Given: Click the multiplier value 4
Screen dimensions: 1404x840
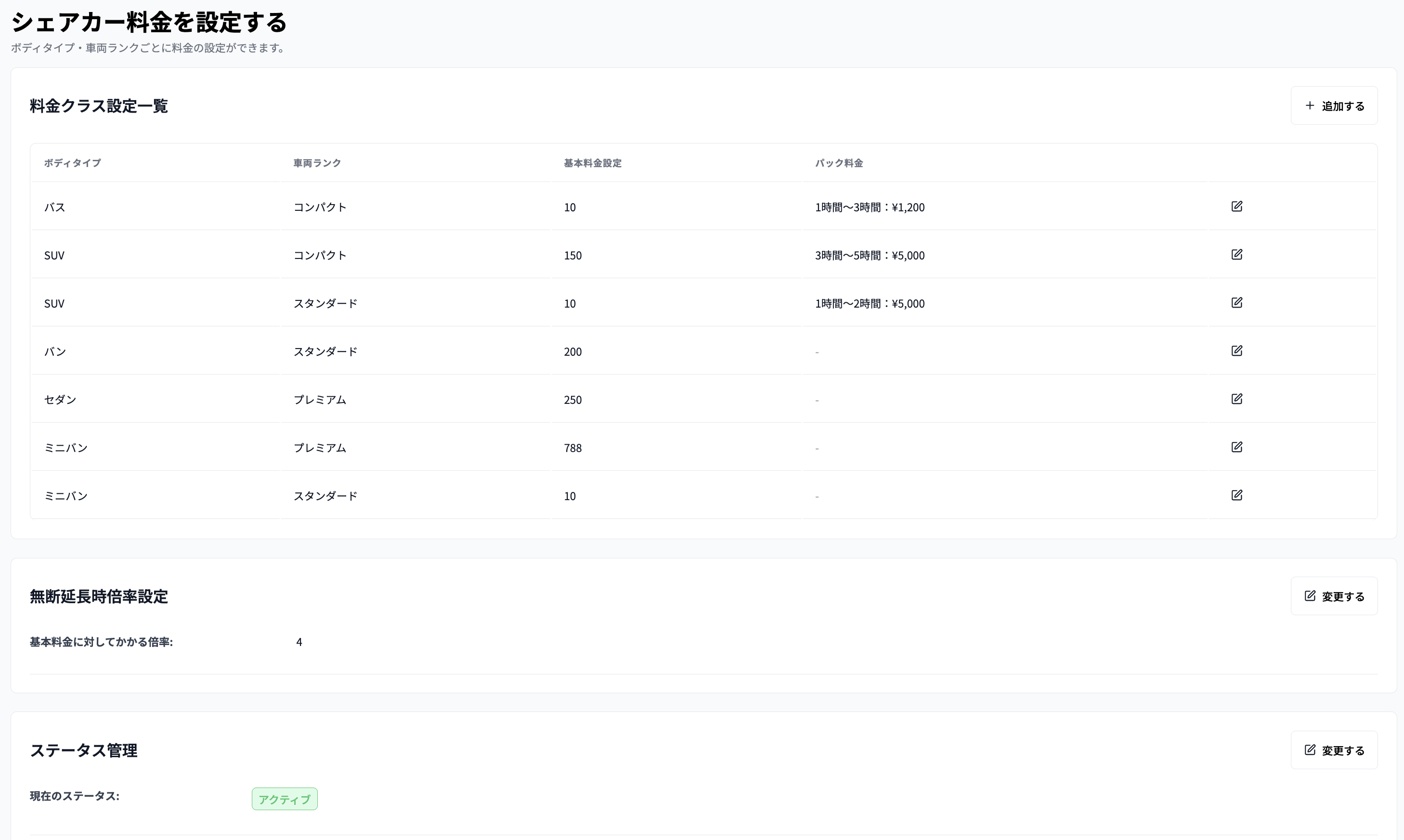Looking at the screenshot, I should point(299,642).
